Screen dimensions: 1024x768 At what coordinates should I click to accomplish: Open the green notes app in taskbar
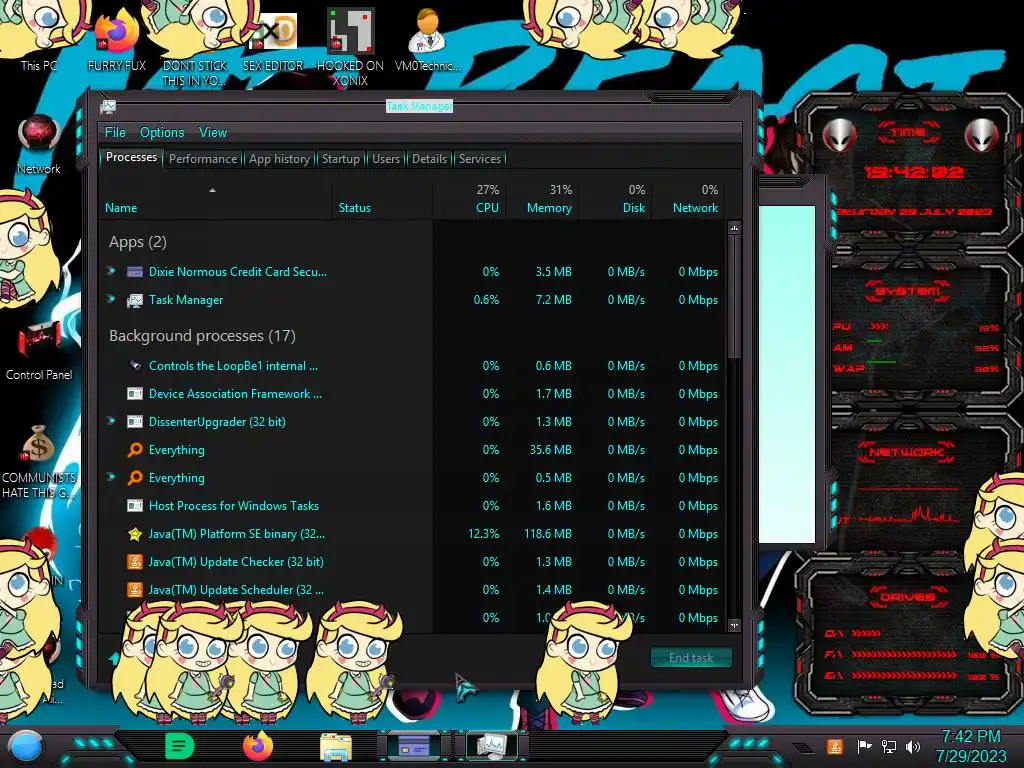coord(180,746)
